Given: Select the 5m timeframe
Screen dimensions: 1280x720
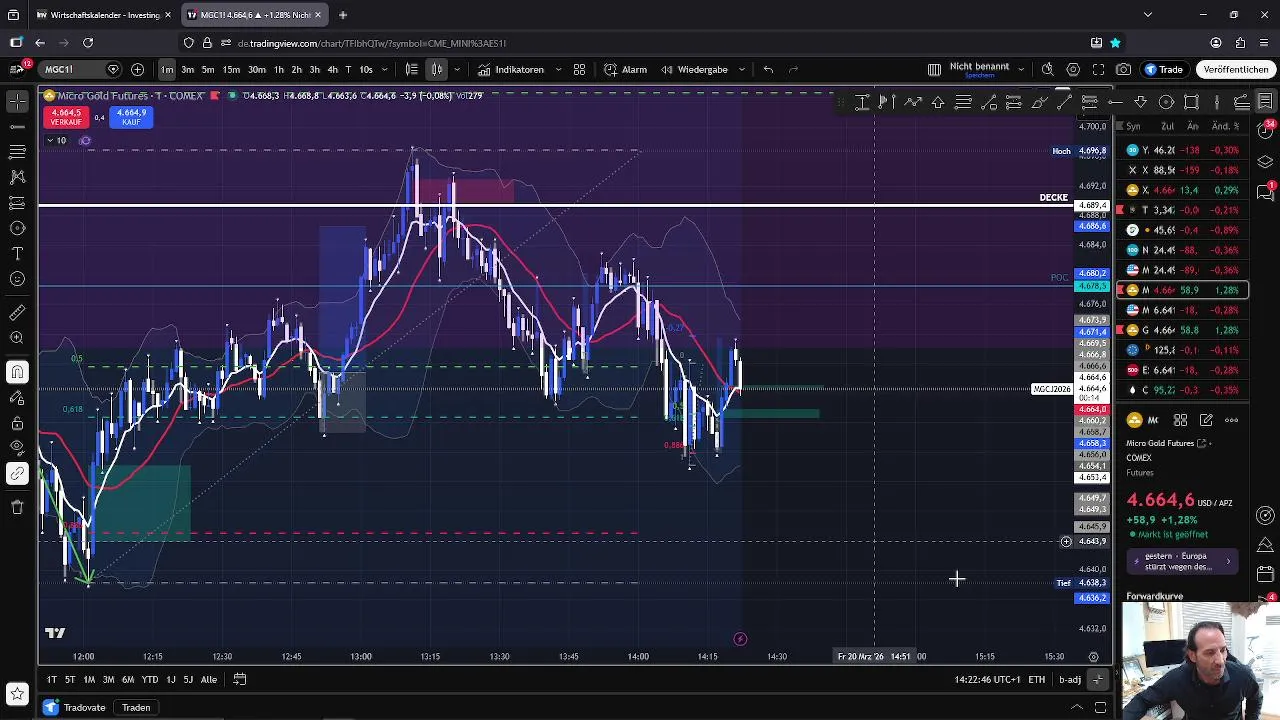Looking at the screenshot, I should tap(208, 70).
